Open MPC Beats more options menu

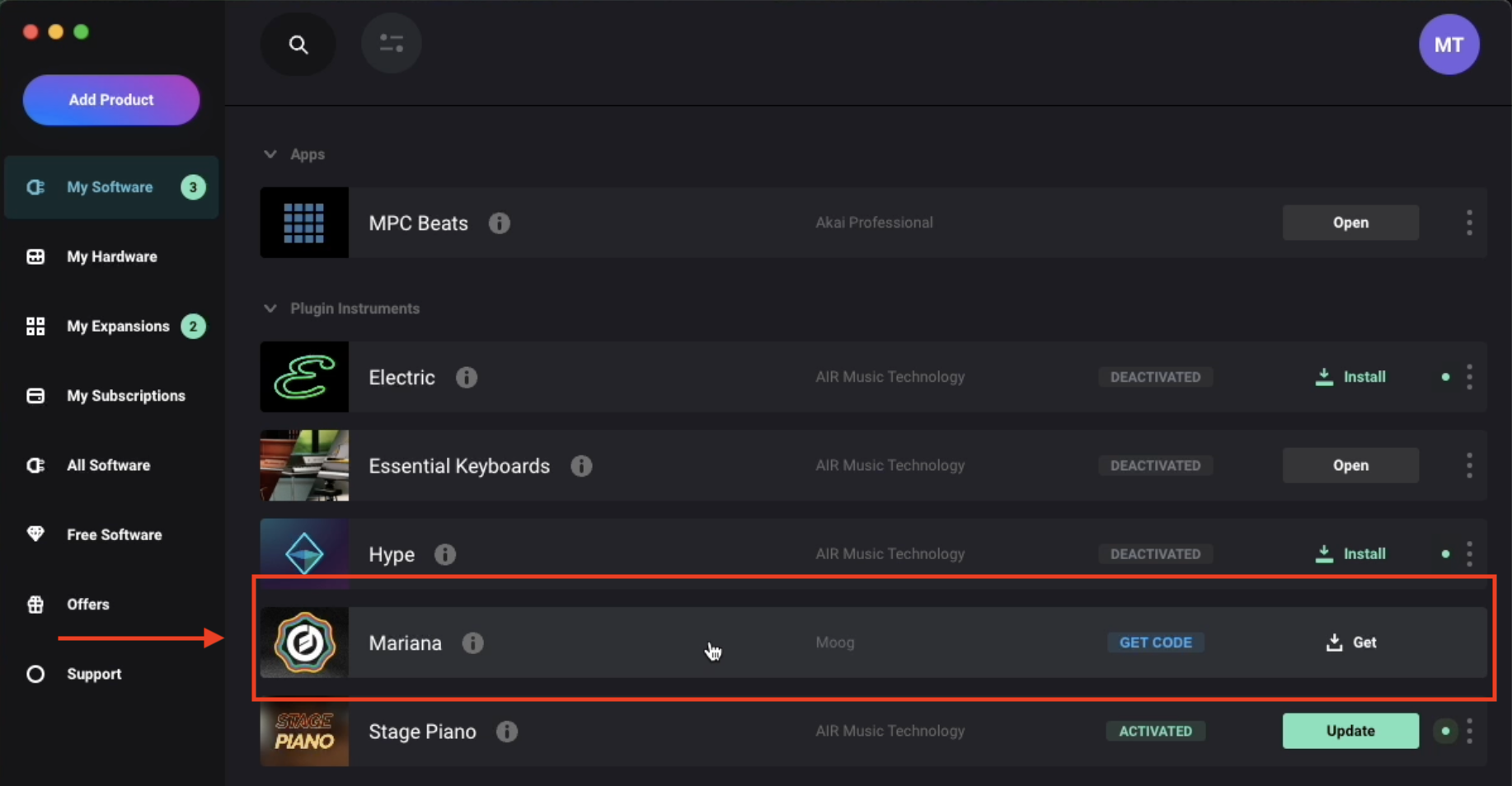(1469, 223)
